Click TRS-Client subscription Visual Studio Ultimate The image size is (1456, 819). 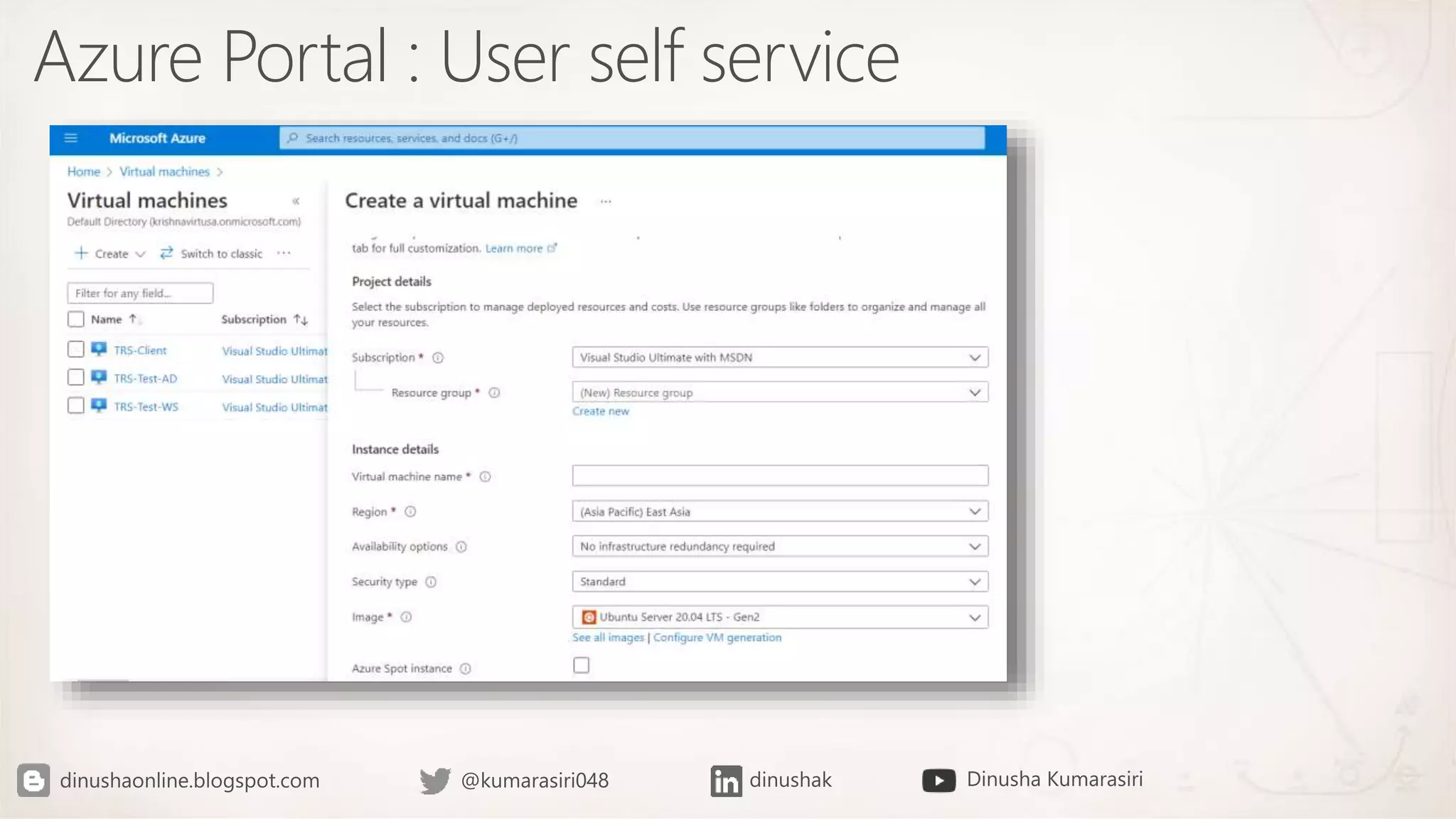click(x=274, y=350)
